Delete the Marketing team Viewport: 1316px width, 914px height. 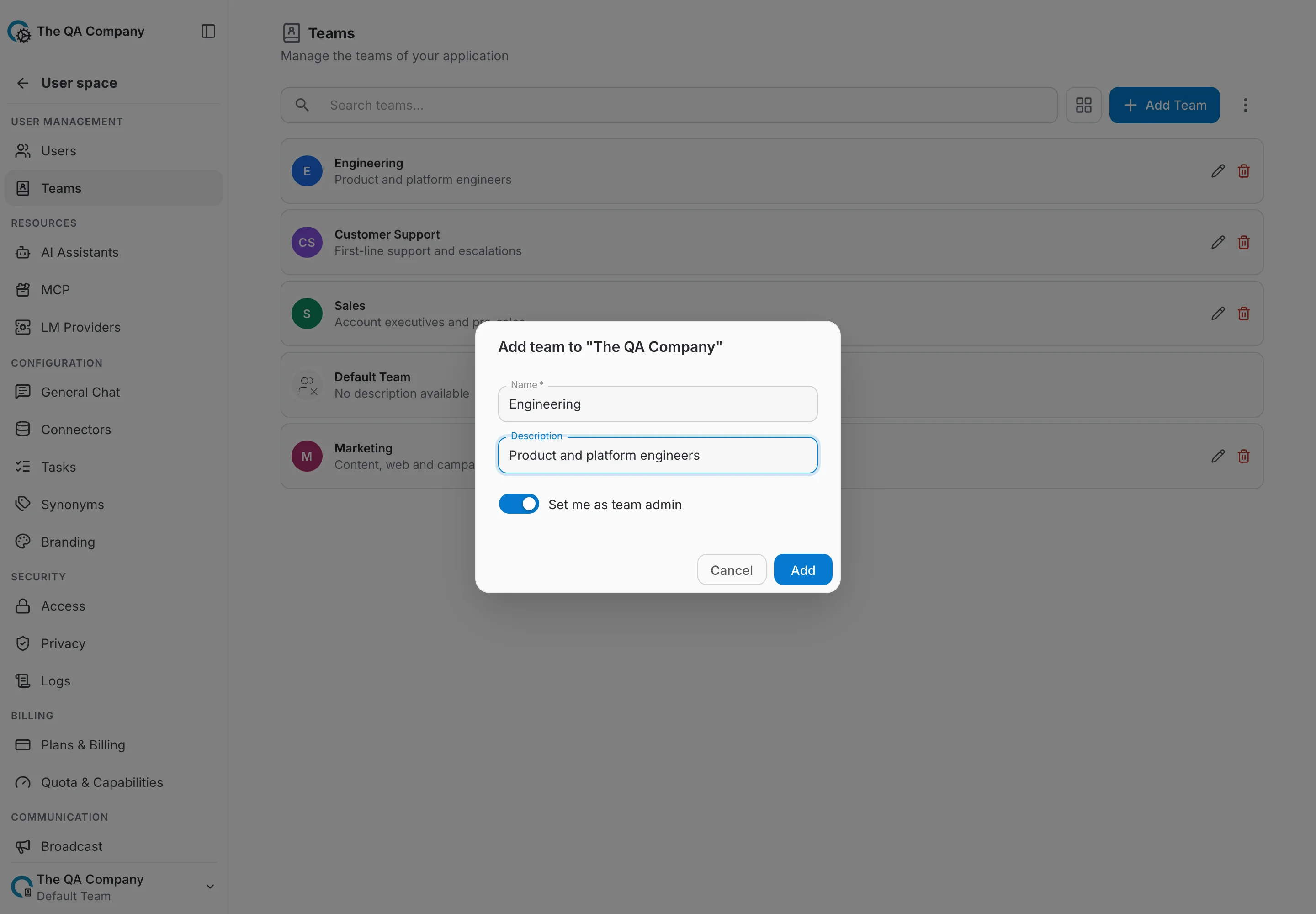coord(1243,456)
